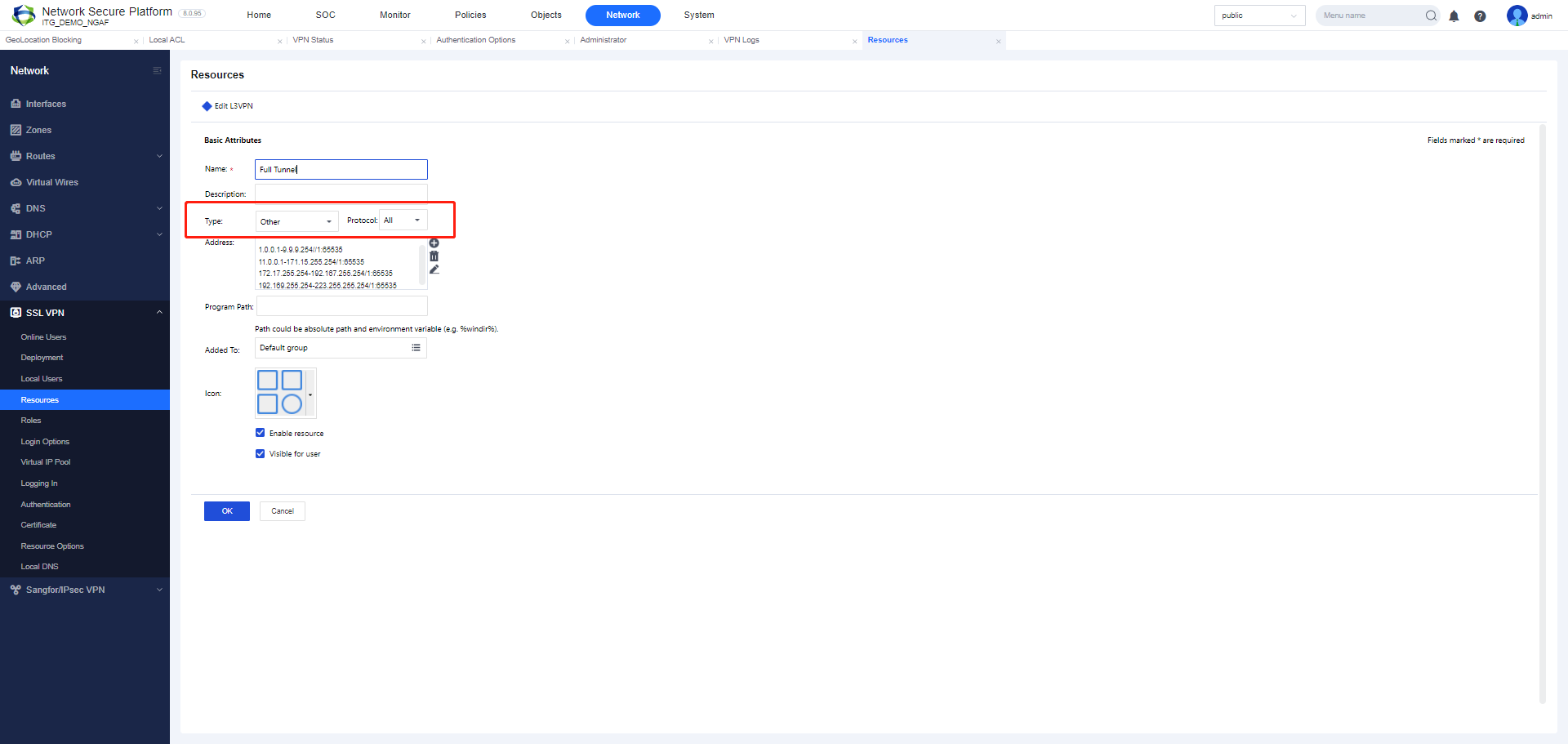The height and width of the screenshot is (744, 1568).
Task: Open the System menu
Action: (699, 16)
